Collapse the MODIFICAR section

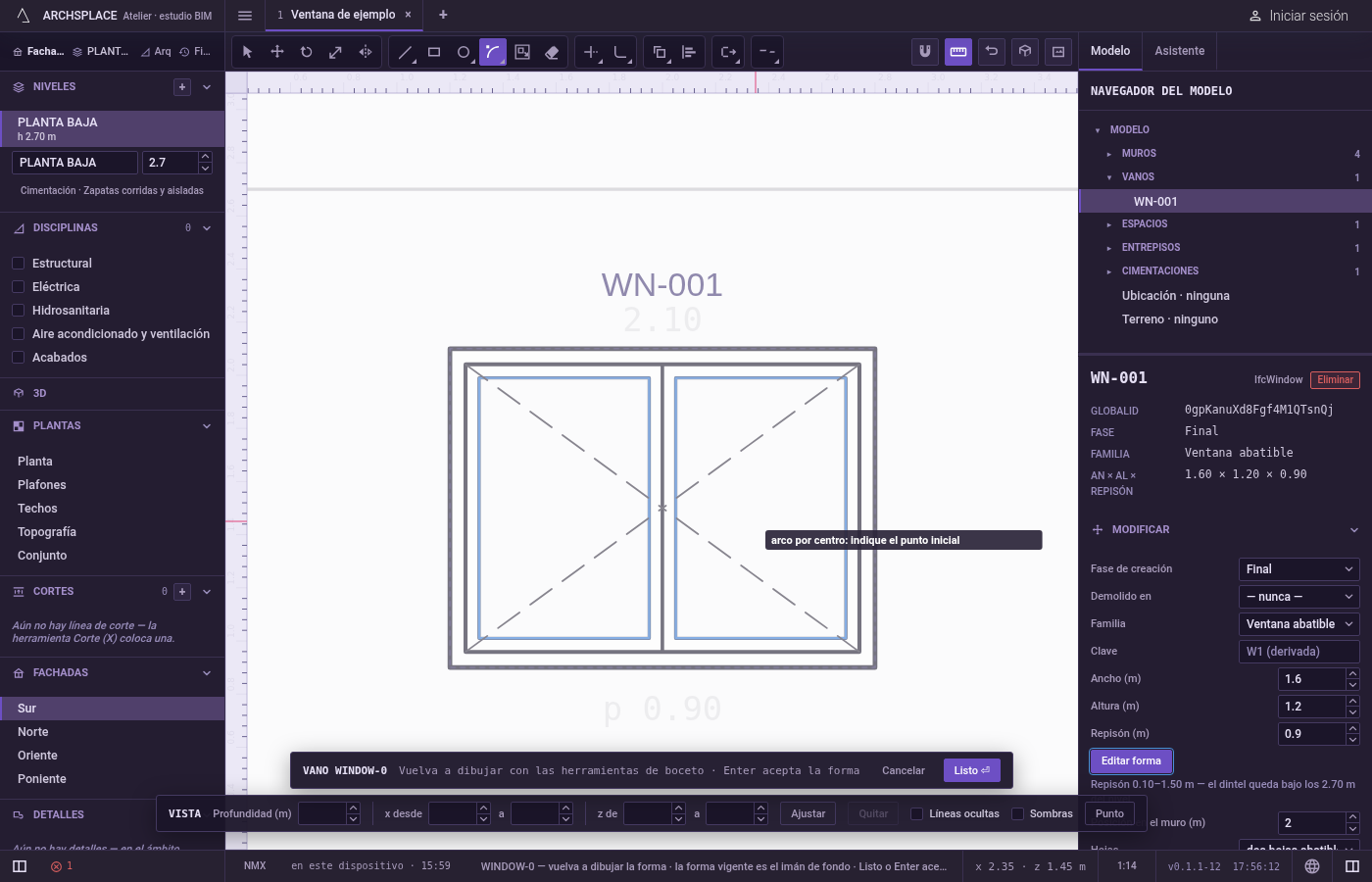tap(1354, 530)
